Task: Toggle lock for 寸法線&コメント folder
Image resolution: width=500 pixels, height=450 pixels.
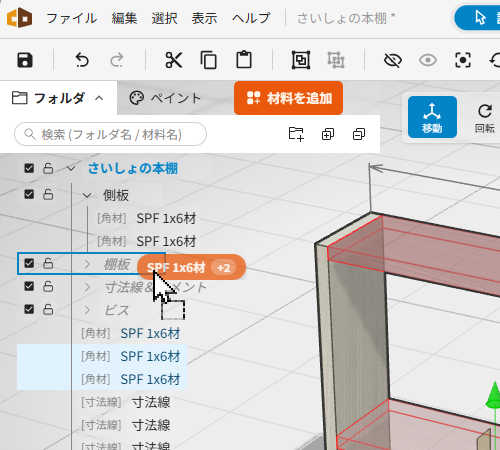Action: (48, 286)
